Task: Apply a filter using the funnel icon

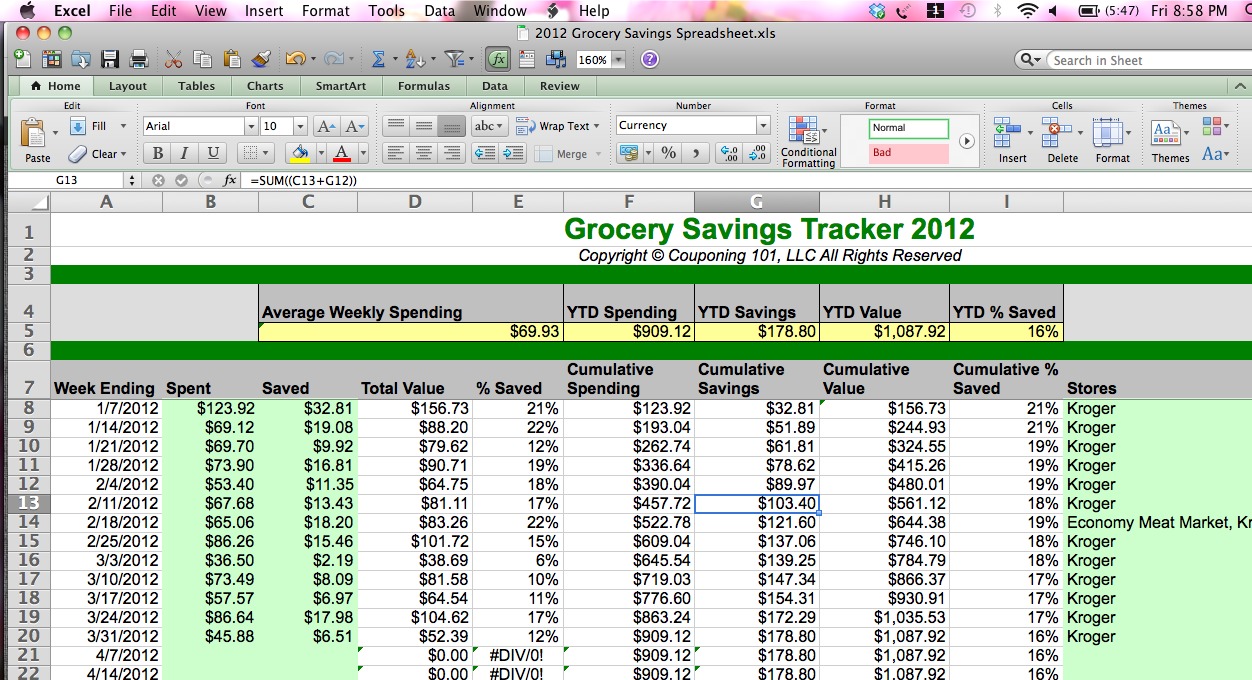Action: [453, 59]
